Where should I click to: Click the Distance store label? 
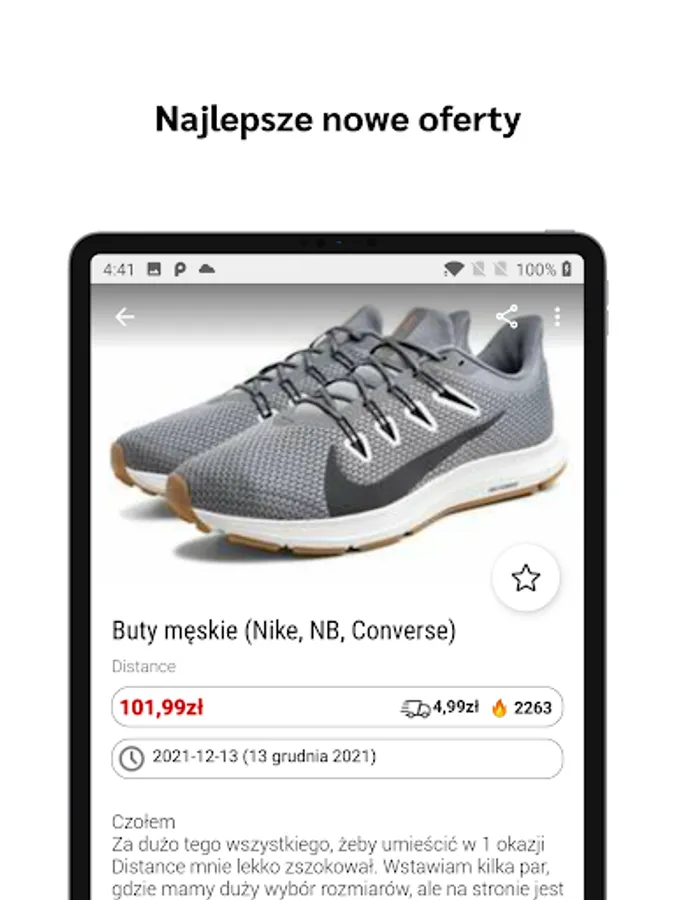point(143,666)
